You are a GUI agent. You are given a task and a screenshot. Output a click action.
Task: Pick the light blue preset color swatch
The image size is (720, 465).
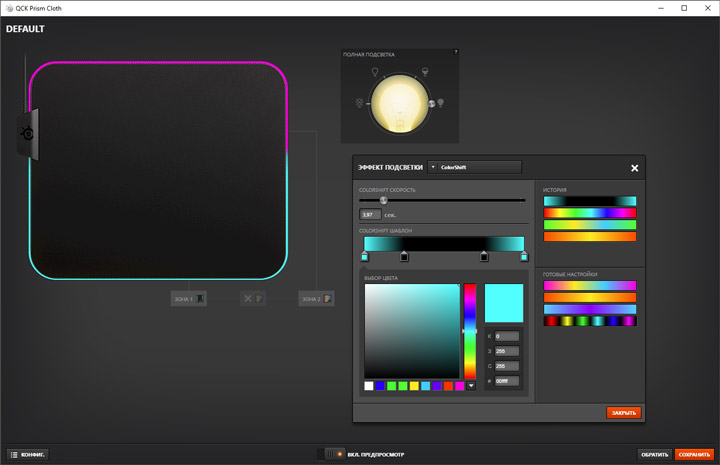(426, 386)
